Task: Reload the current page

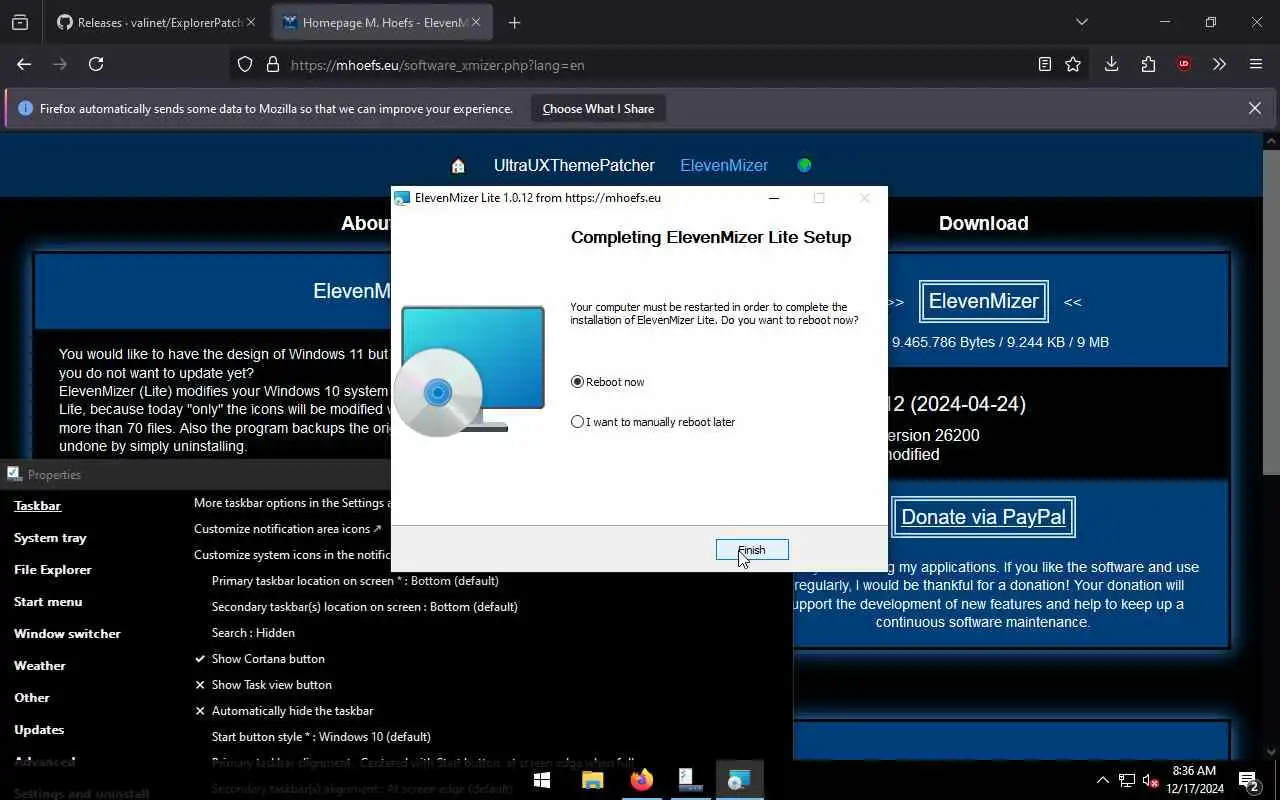Action: (96, 64)
